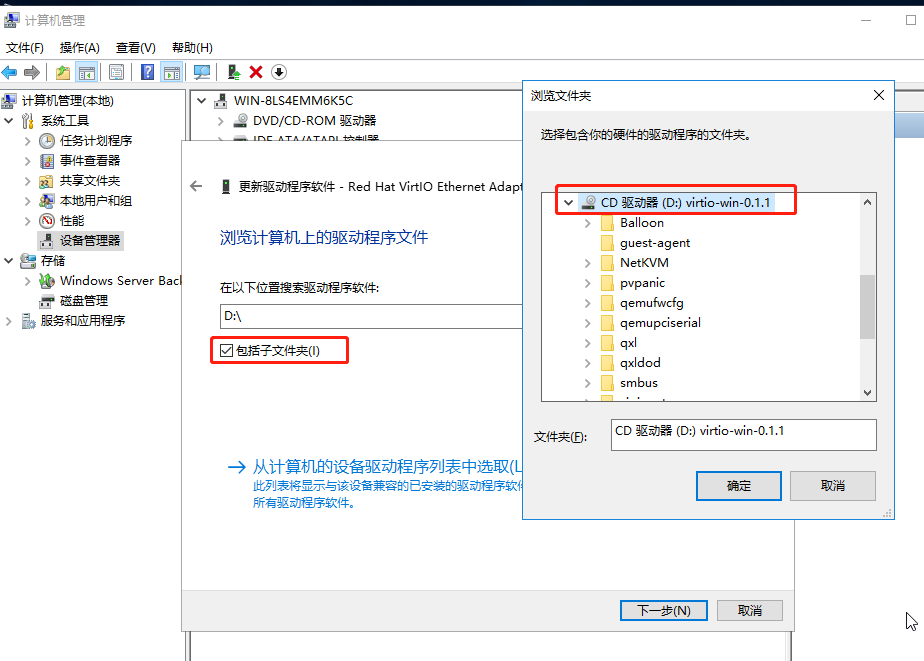
Task: Click the 文件夹(F) text field
Action: point(744,435)
